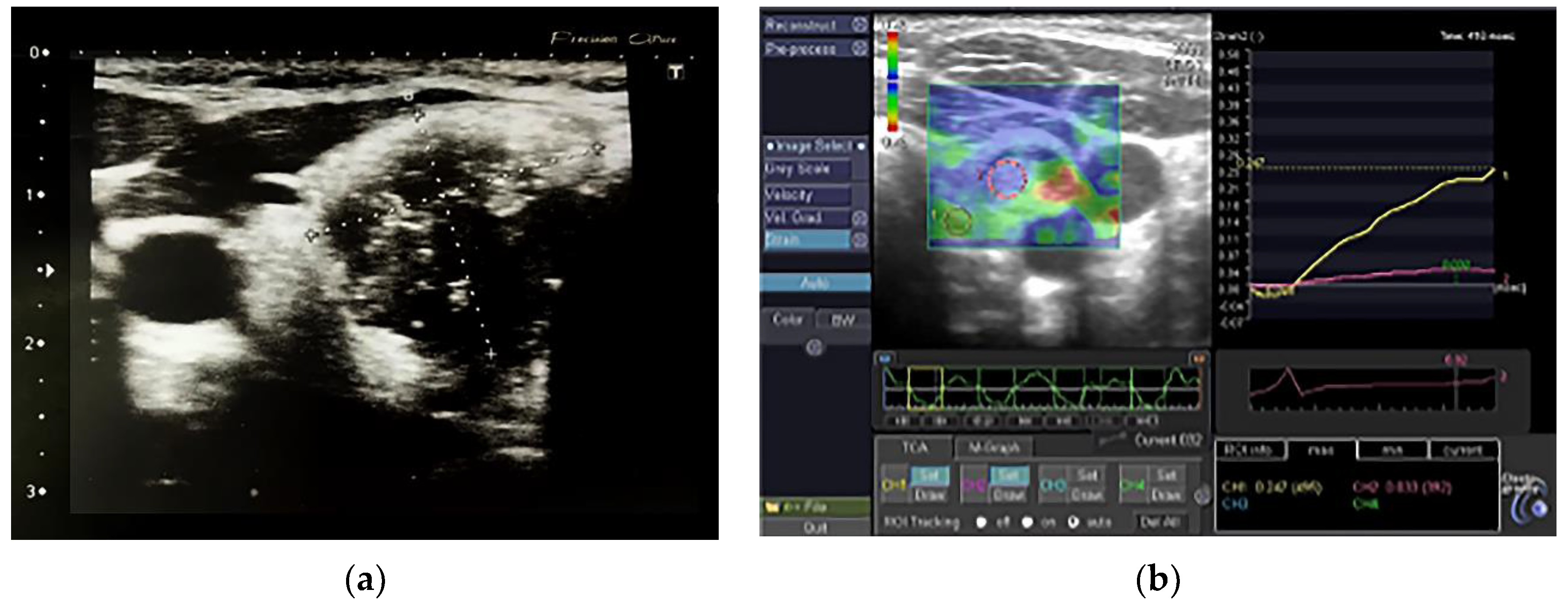This screenshot has height=605, width=1568.
Task: Click the round icon below Color/BW
Action: click(814, 347)
